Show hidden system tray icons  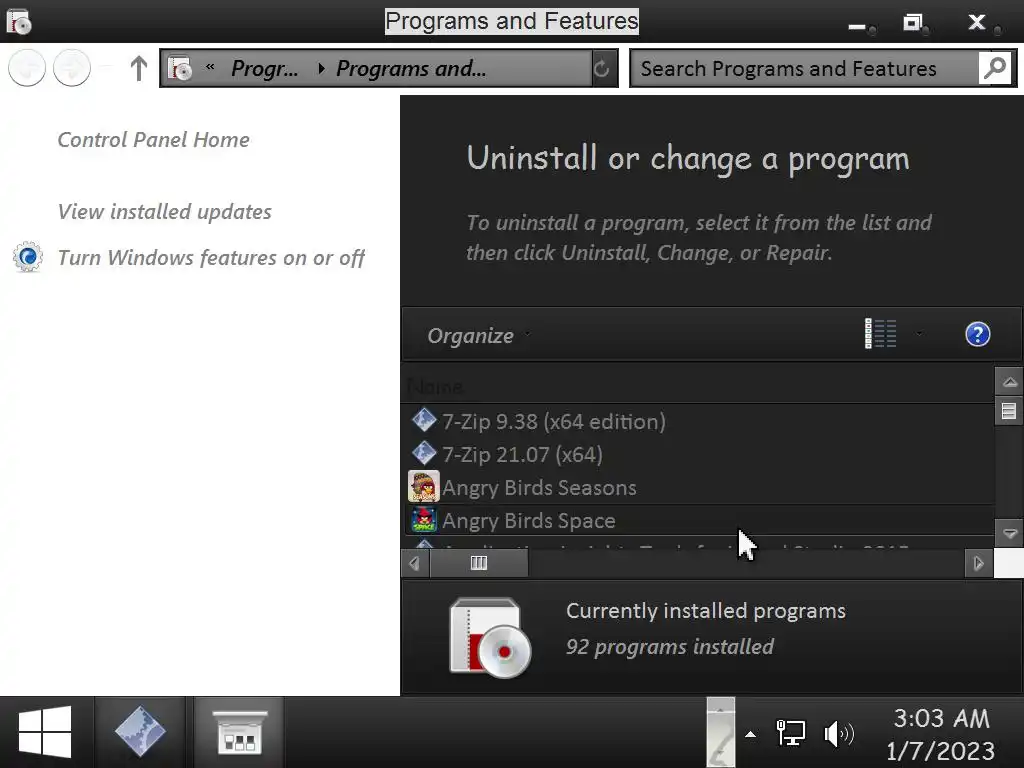pyautogui.click(x=750, y=734)
